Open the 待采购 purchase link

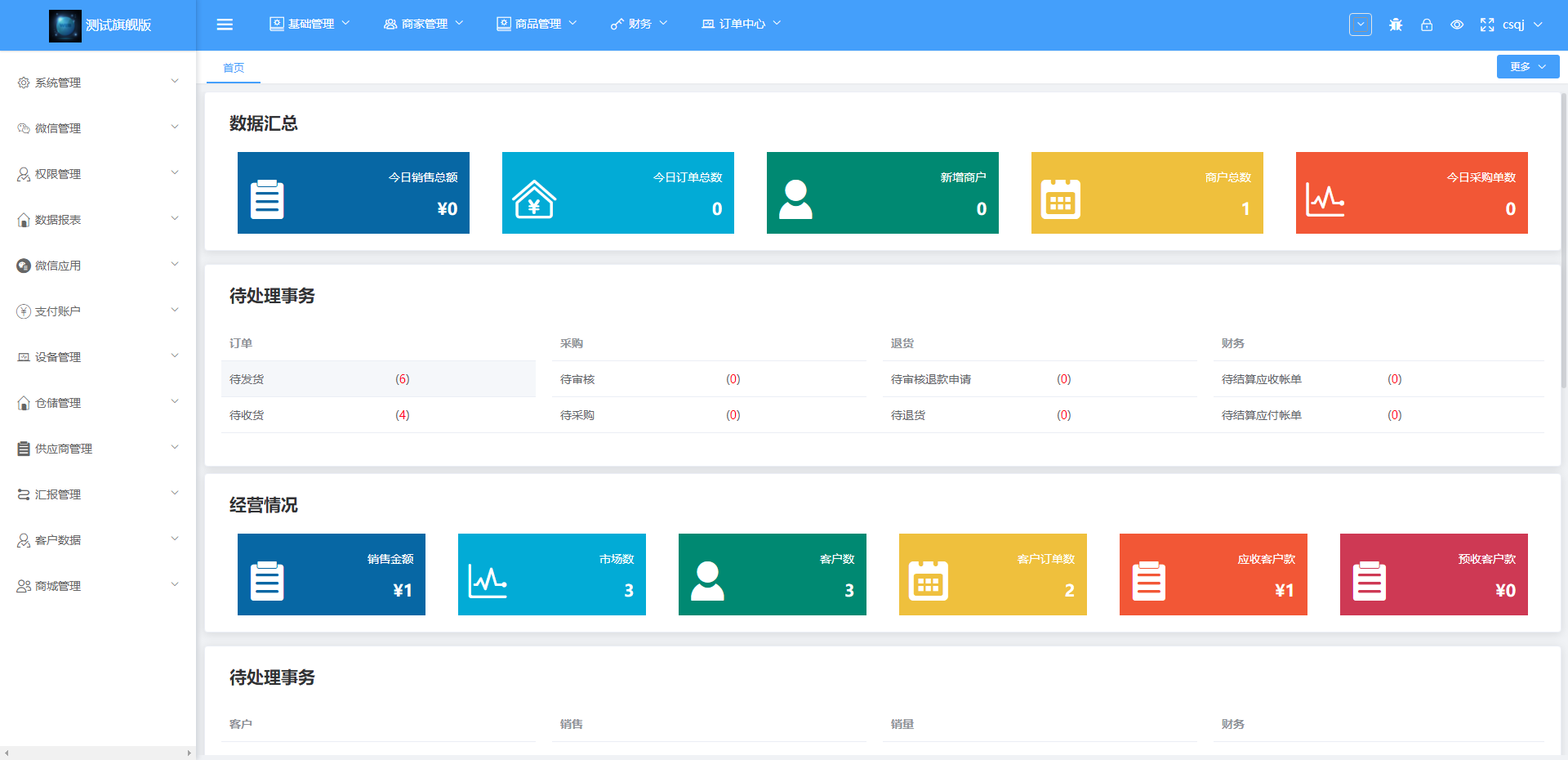pos(577,415)
